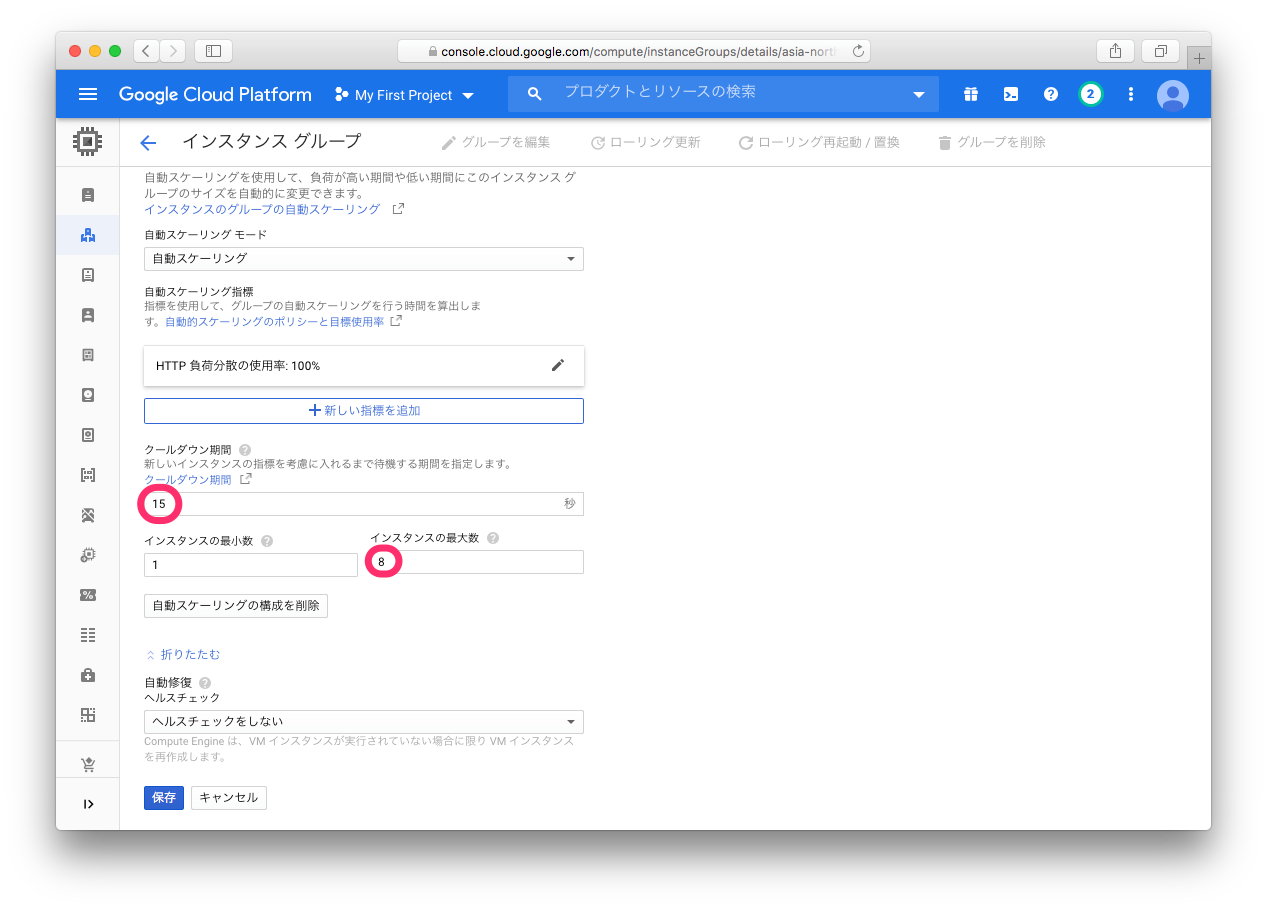1267x910 pixels.
Task: Click the 保存 button
Action: 164,798
